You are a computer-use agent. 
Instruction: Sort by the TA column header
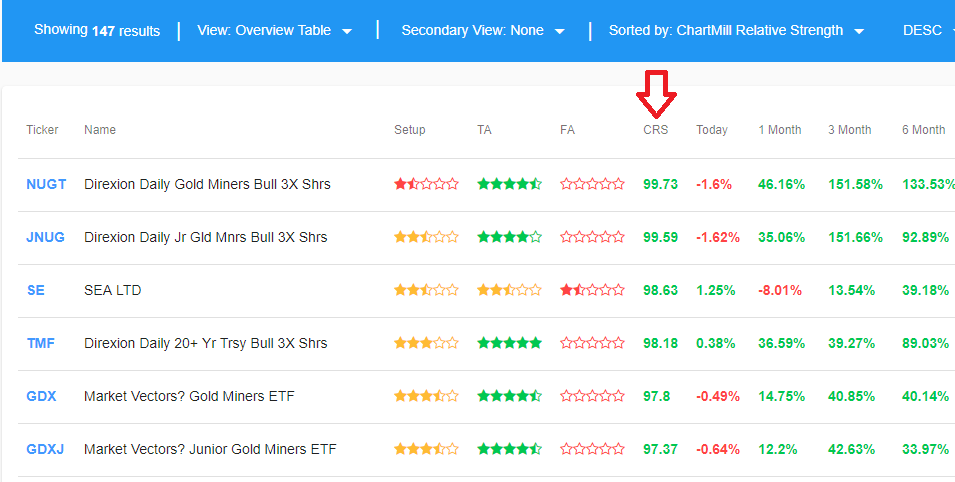(484, 130)
